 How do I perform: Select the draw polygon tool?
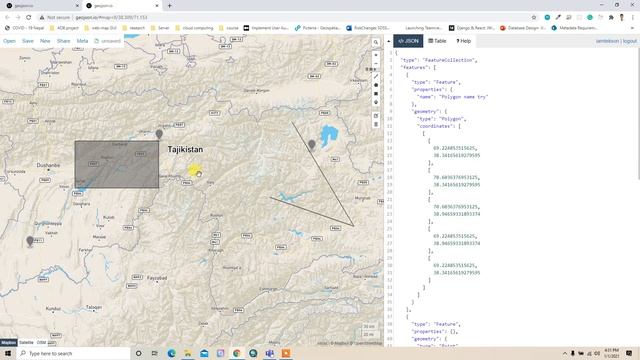tap(376, 85)
